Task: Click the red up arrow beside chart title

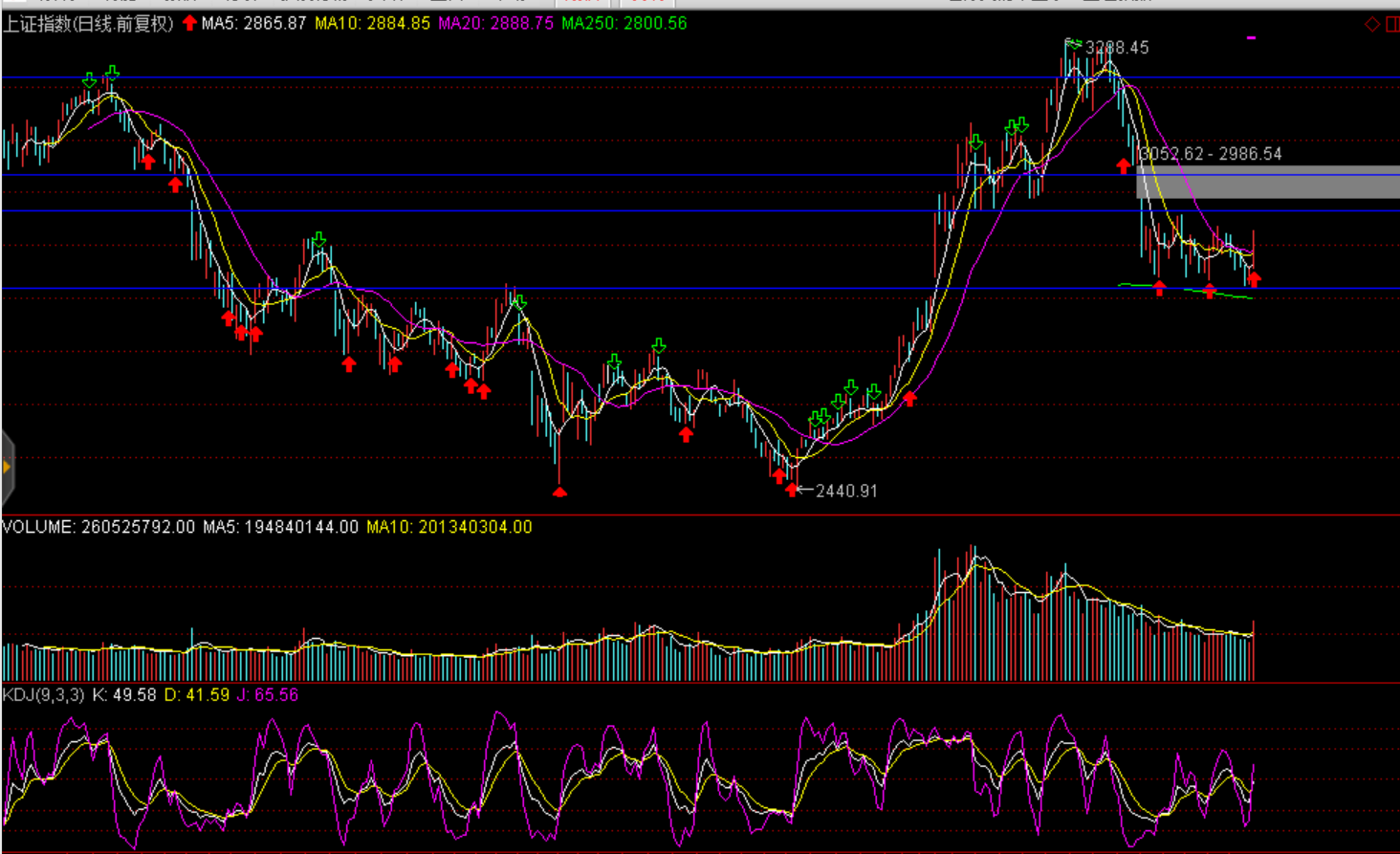Action: [x=189, y=23]
